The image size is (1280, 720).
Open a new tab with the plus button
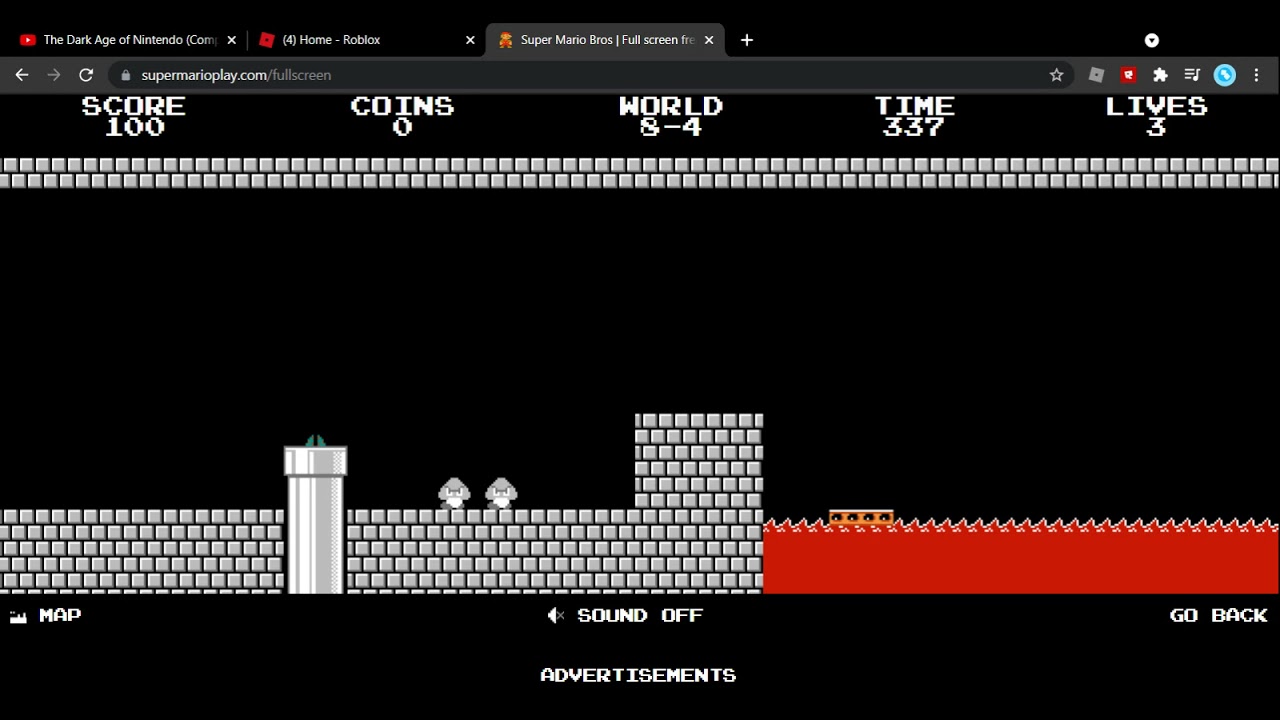746,40
